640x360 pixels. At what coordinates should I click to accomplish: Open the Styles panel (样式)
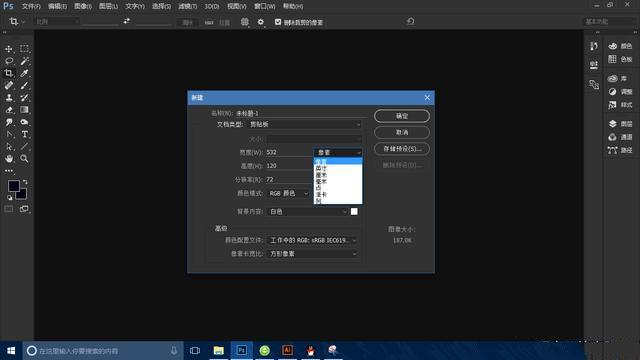[x=620, y=105]
